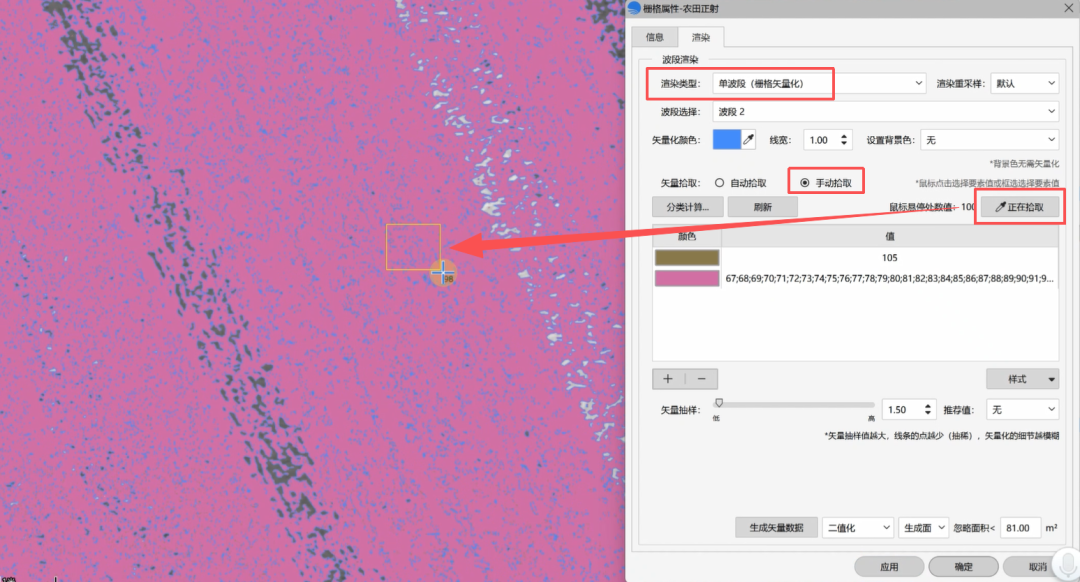Click the blue 矢量化颜色 swatch
The image size is (1080, 582).
[x=726, y=140]
